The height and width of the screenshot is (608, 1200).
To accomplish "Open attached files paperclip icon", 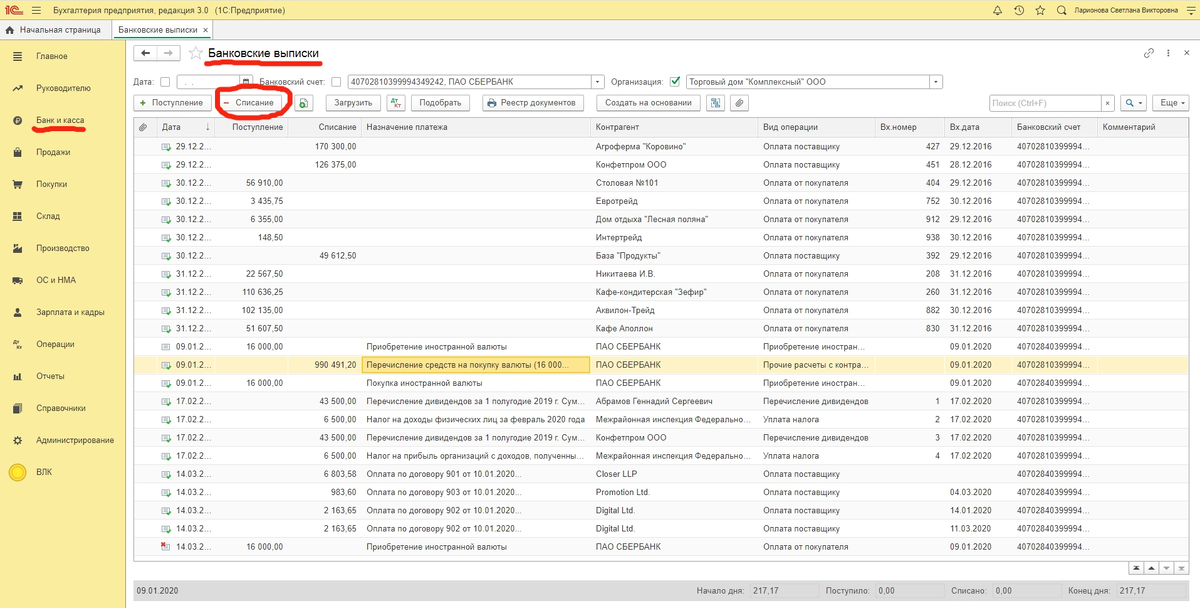I will pos(739,102).
